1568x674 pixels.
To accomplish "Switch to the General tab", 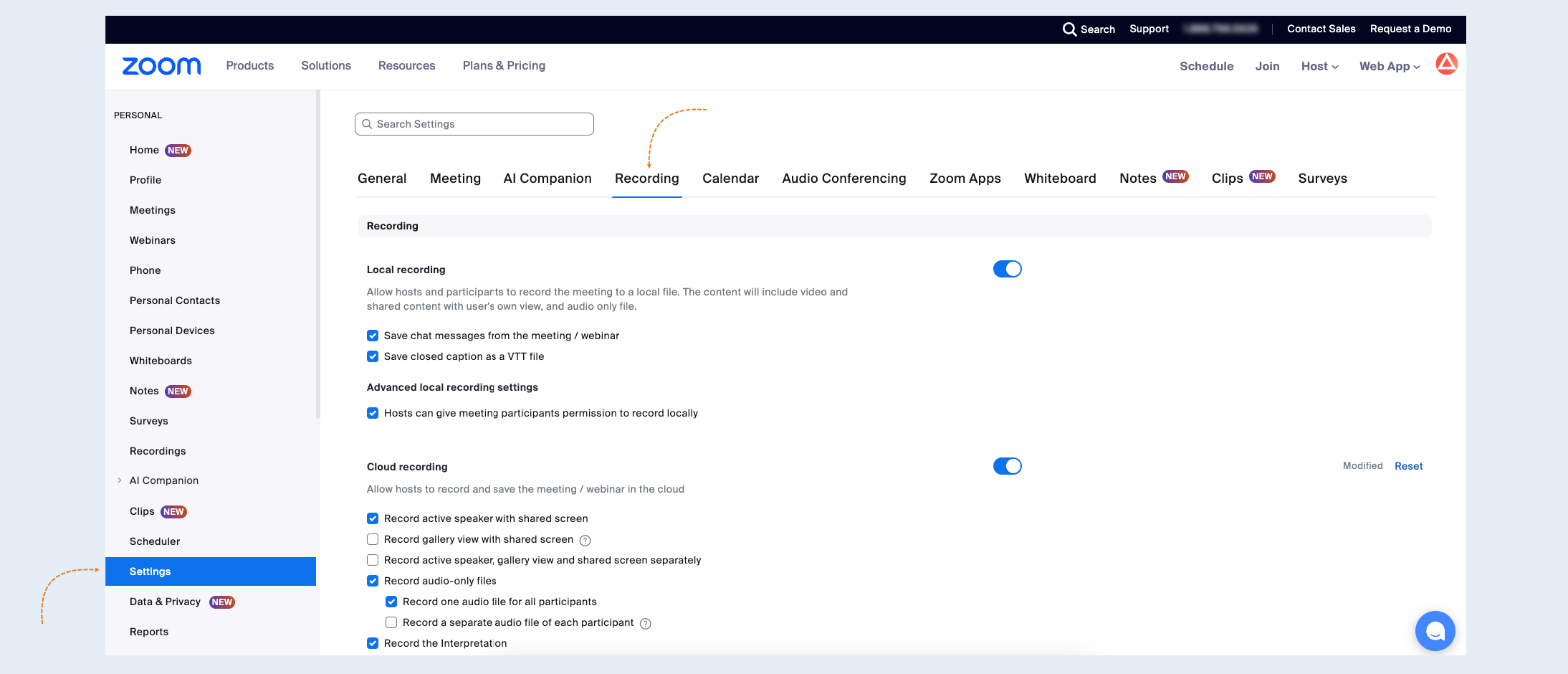I will pos(382,179).
